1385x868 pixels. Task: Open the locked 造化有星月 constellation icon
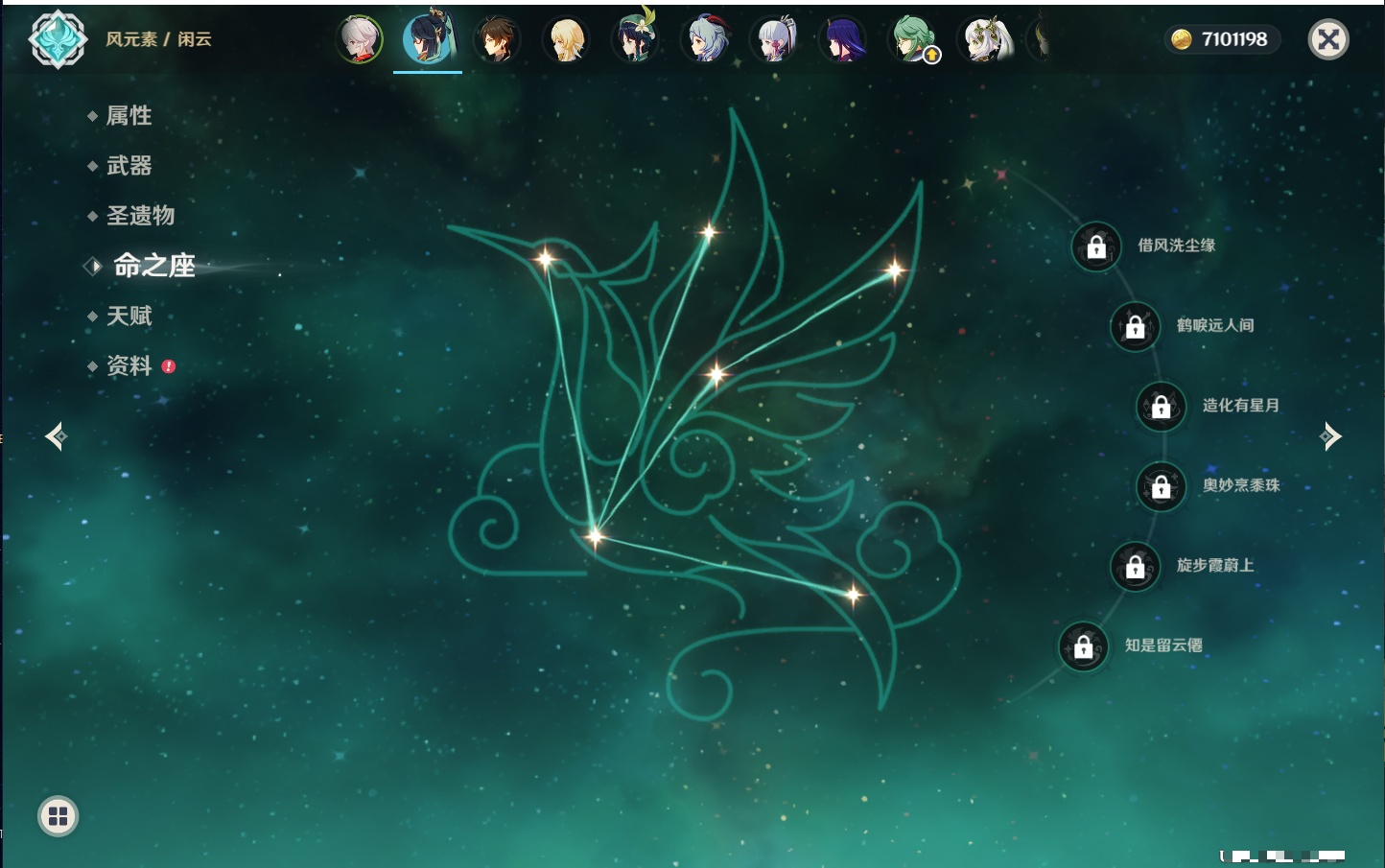pyautogui.click(x=1162, y=406)
